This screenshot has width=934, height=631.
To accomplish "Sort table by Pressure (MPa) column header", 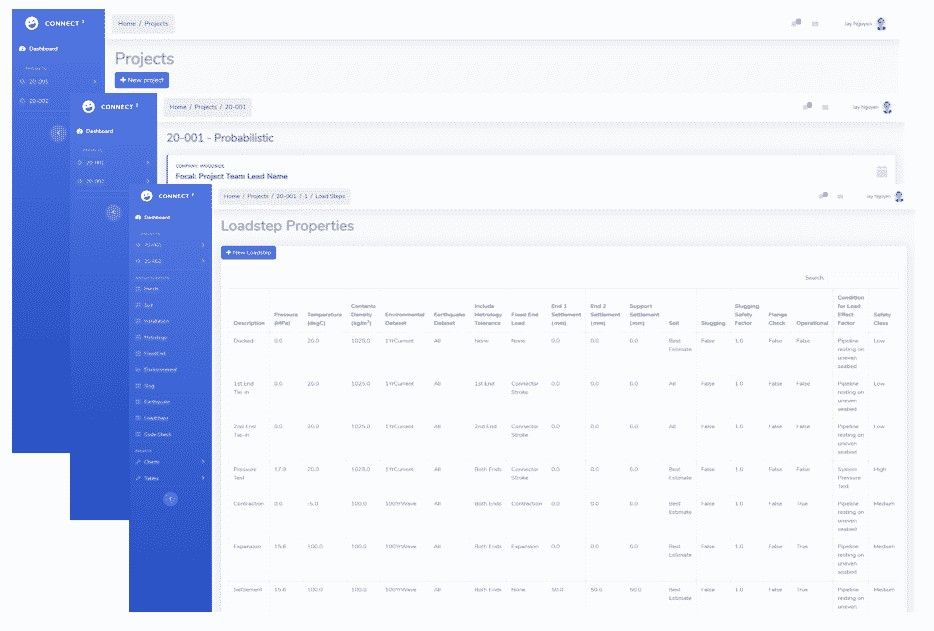I will pos(285,318).
